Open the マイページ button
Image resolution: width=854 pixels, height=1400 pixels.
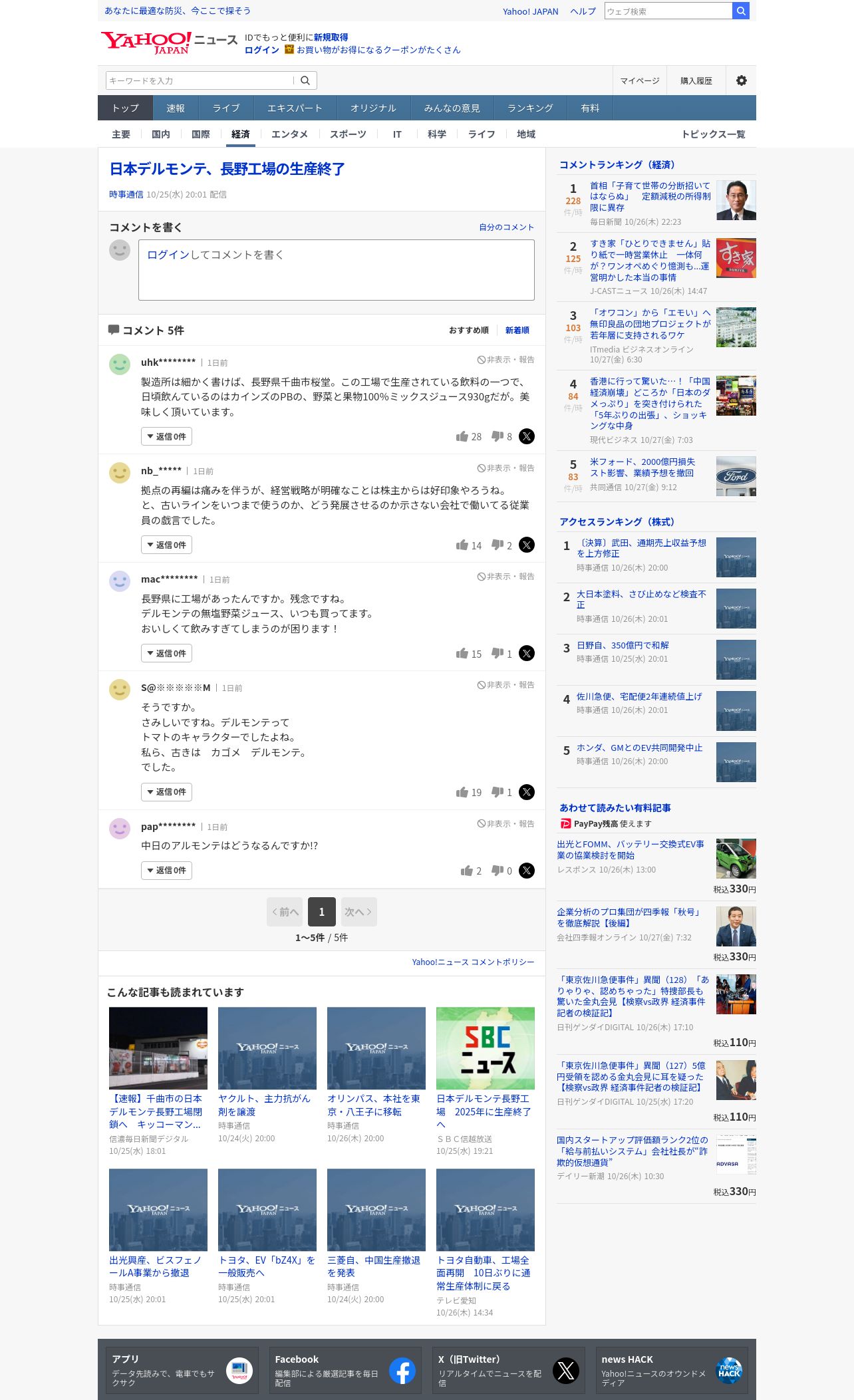(x=640, y=80)
